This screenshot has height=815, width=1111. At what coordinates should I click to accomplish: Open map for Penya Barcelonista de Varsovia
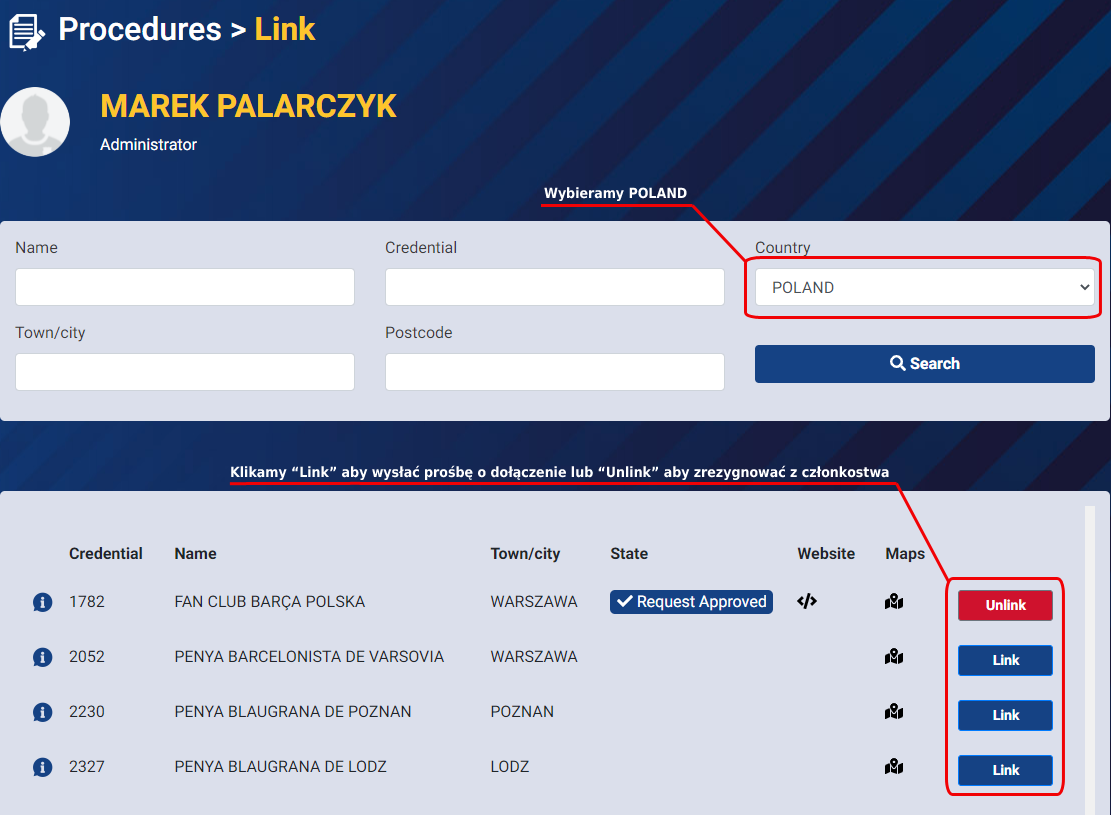tap(894, 656)
